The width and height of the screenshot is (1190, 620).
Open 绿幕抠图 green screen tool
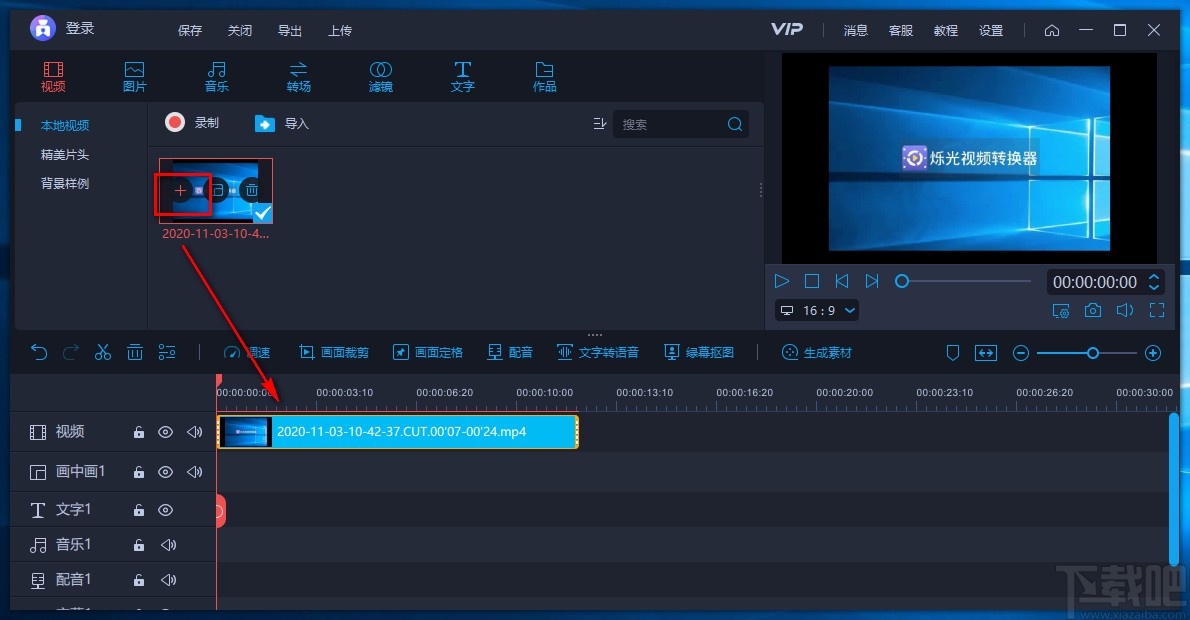(x=699, y=352)
